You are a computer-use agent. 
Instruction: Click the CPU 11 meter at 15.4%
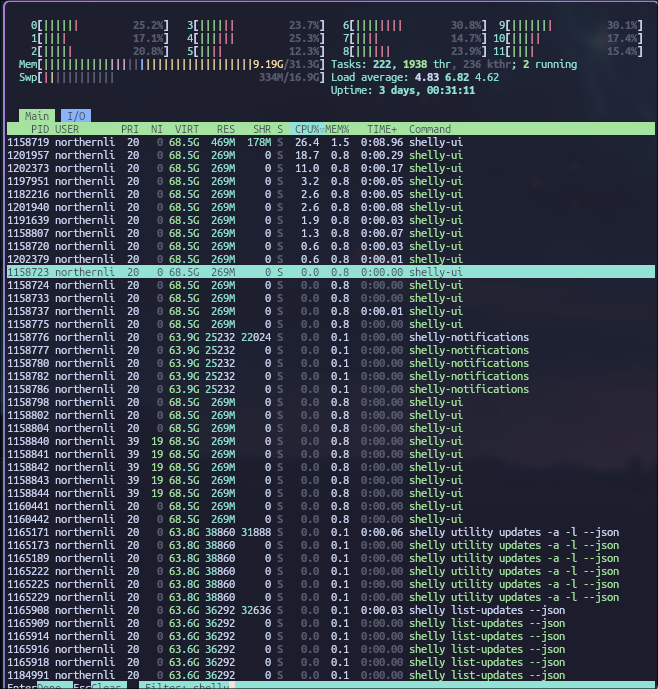(568, 51)
